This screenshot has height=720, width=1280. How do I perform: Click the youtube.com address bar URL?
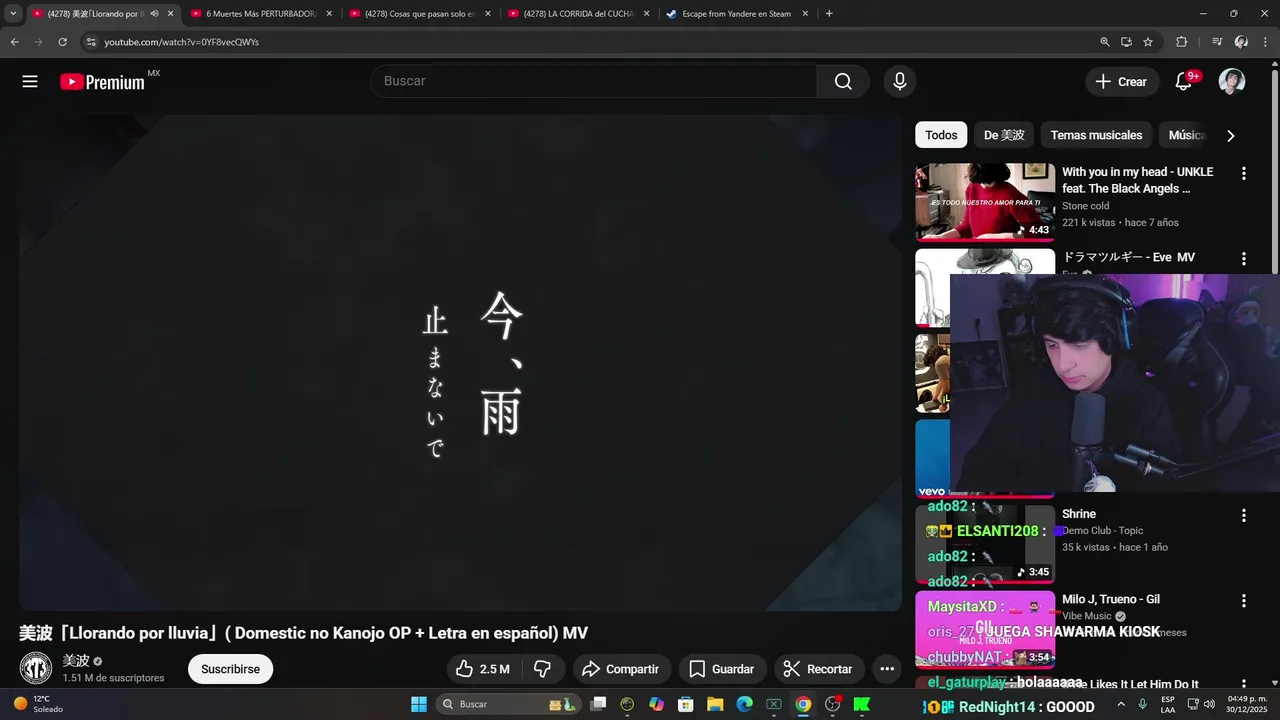coord(181,42)
